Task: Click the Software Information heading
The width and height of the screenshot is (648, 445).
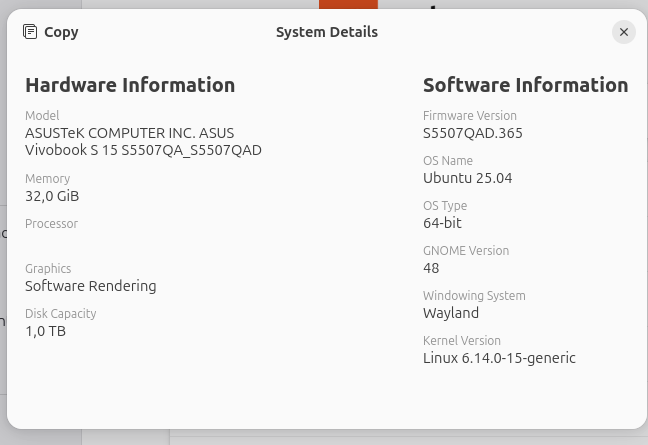Action: (525, 85)
